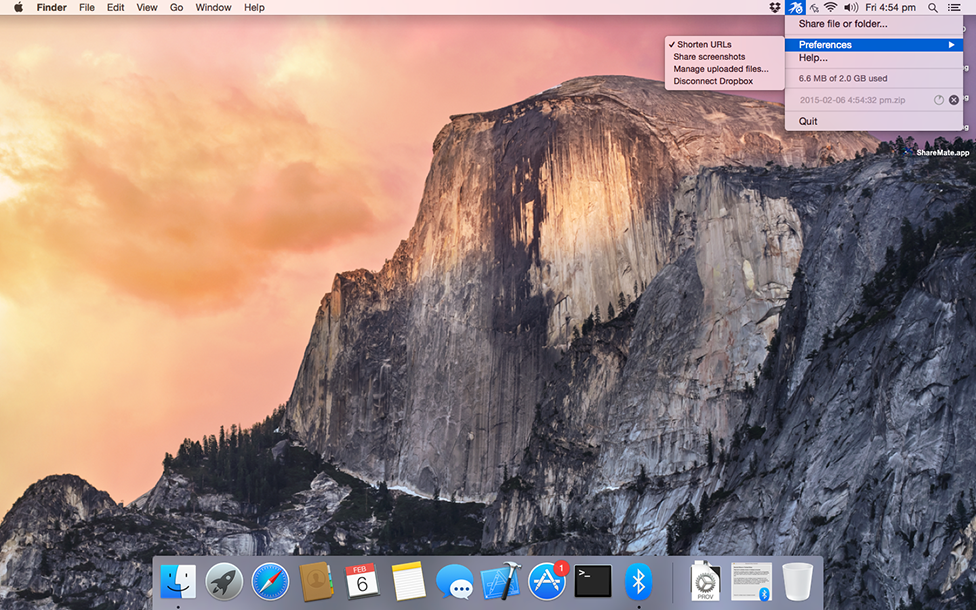The height and width of the screenshot is (610, 976).
Task: Open the View menu
Action: coord(147,7)
